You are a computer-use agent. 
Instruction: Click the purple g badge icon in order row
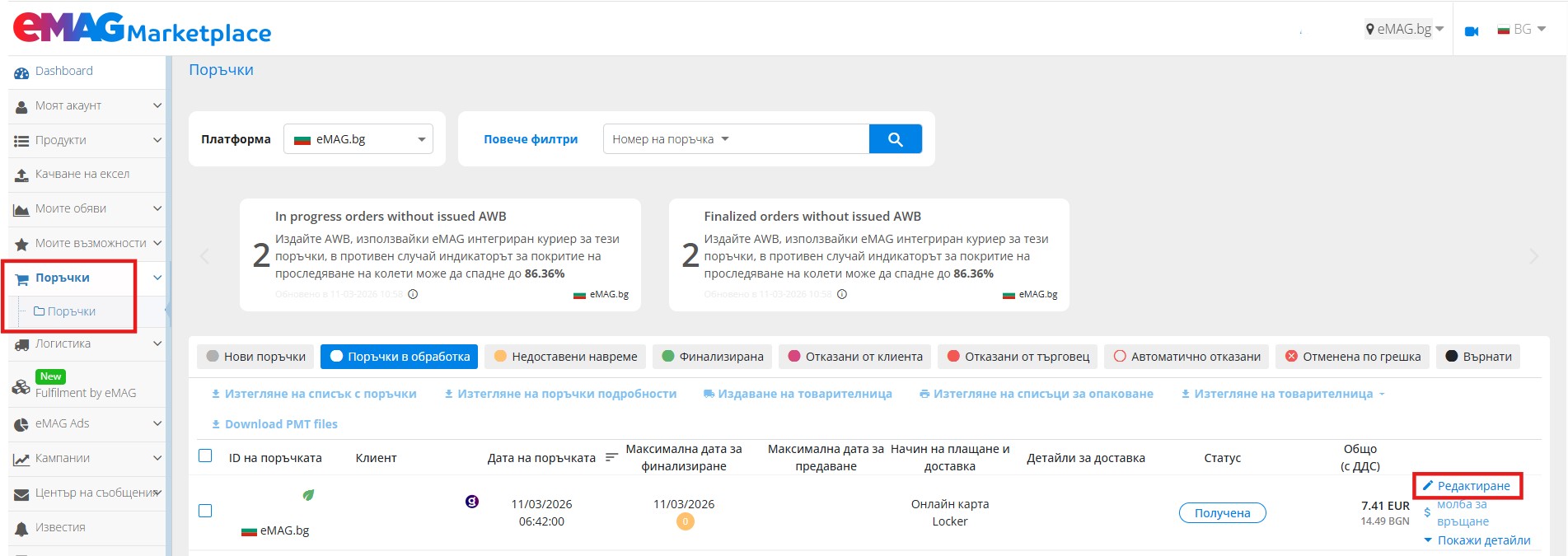point(472,501)
